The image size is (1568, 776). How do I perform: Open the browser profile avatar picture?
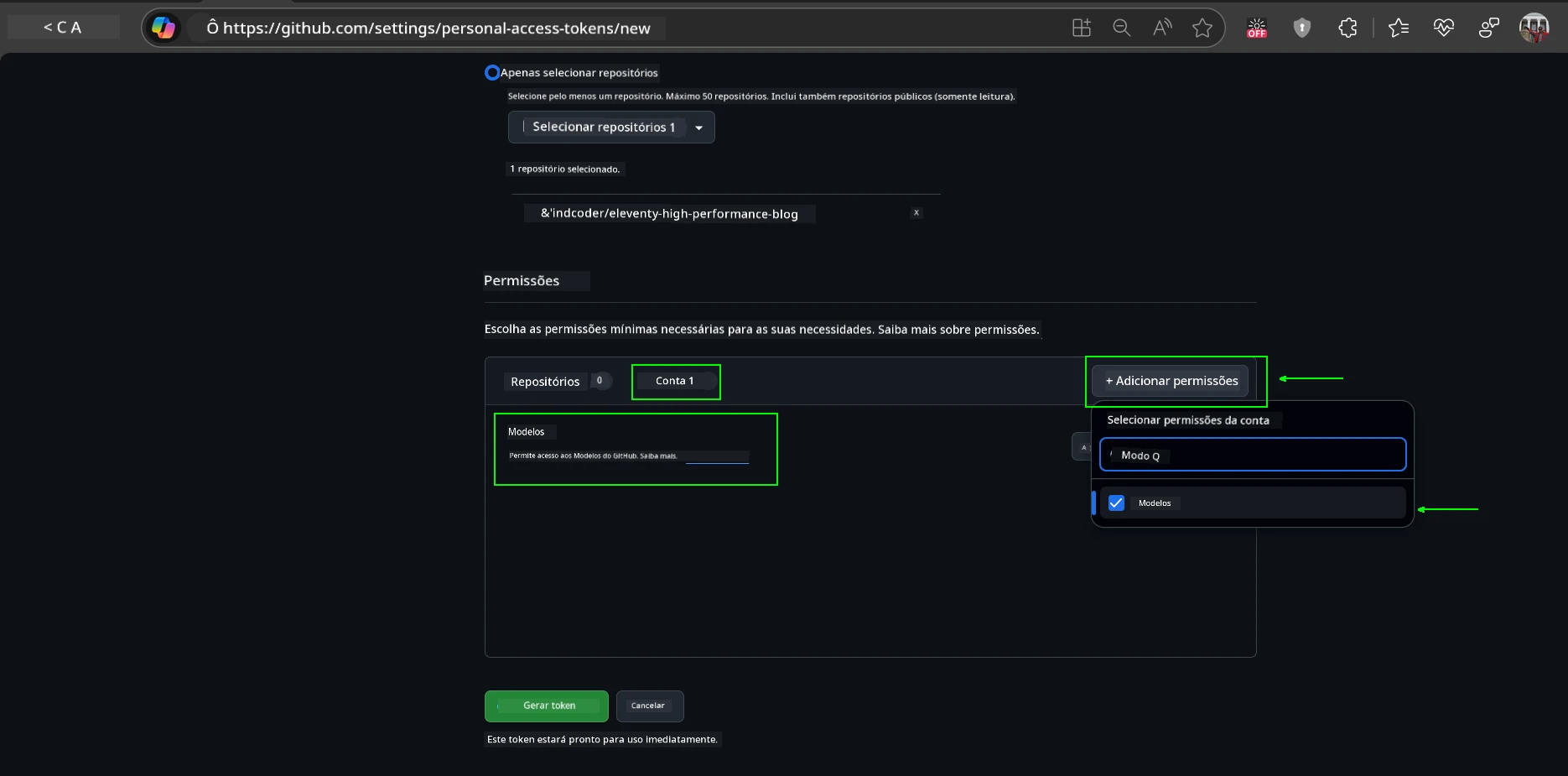click(x=1534, y=28)
